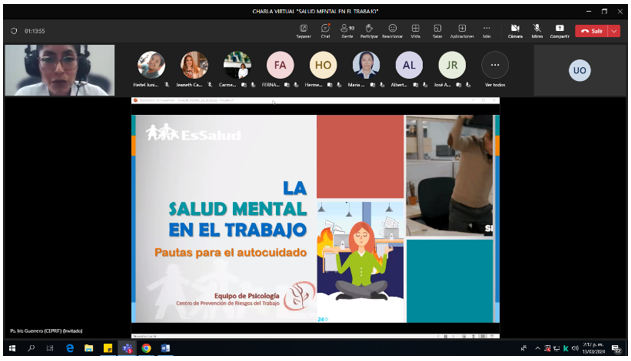Open the Más three-dots menu in toolbar
The width and height of the screenshot is (631, 361).
tap(487, 31)
